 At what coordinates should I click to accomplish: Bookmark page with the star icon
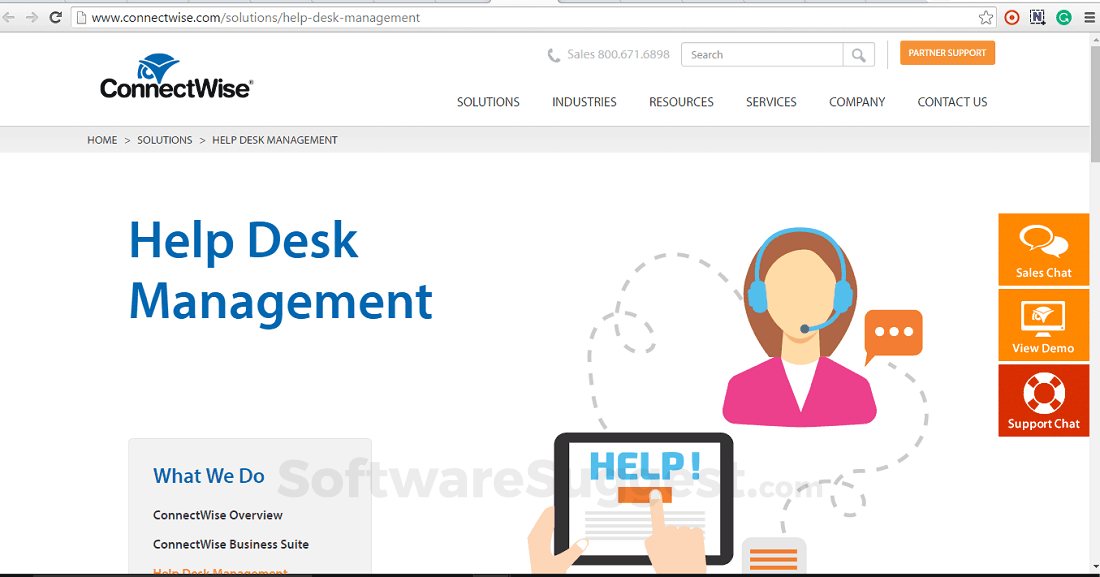[x=986, y=18]
